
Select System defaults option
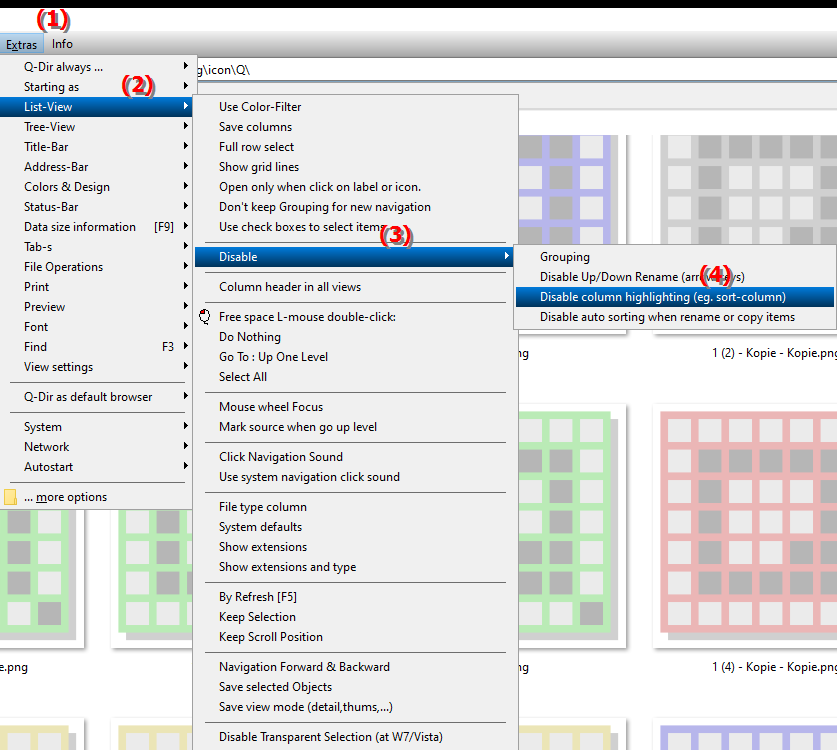356,527
